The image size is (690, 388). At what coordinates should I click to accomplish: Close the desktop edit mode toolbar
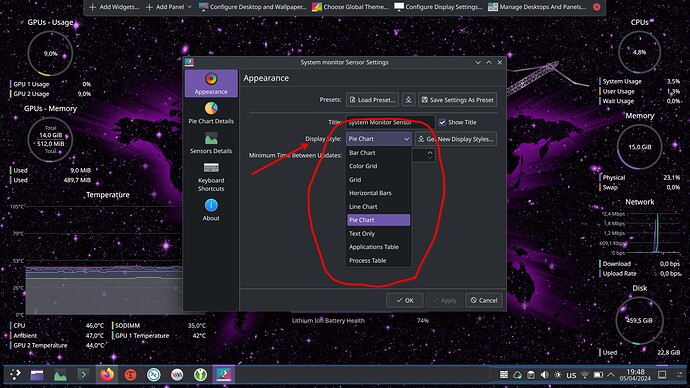click(596, 7)
